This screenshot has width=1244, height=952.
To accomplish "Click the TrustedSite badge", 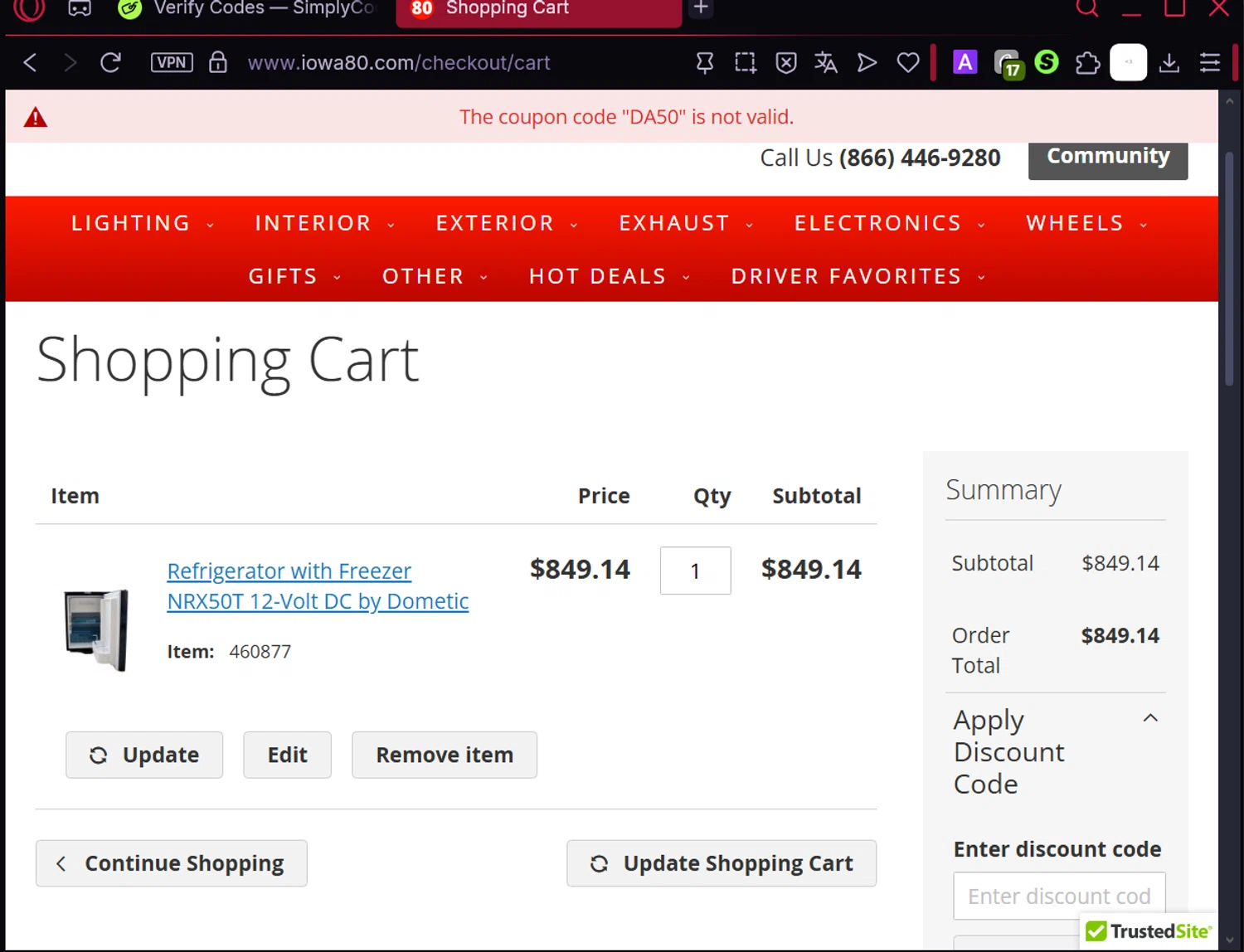I will [x=1149, y=931].
